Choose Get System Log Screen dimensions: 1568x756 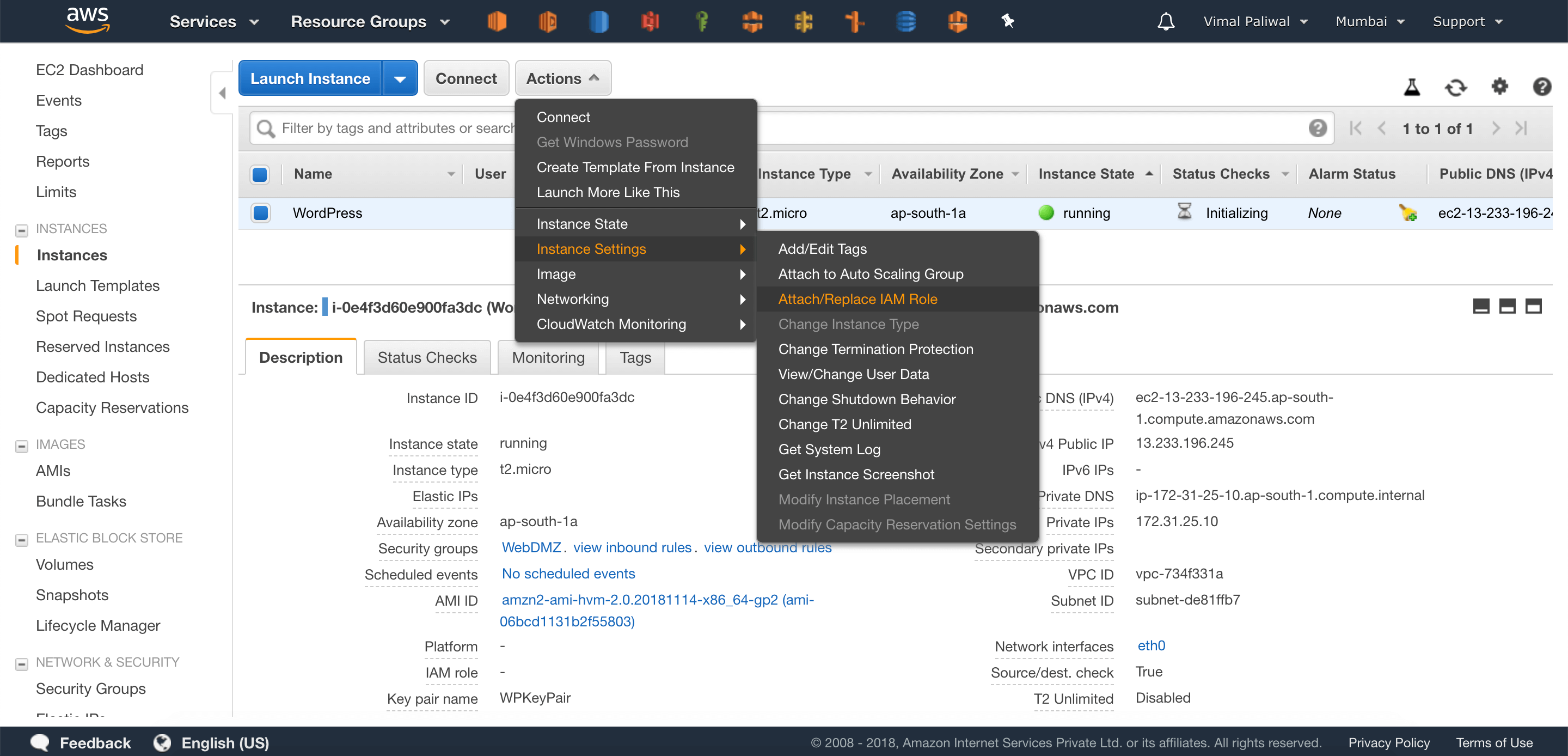click(897, 449)
